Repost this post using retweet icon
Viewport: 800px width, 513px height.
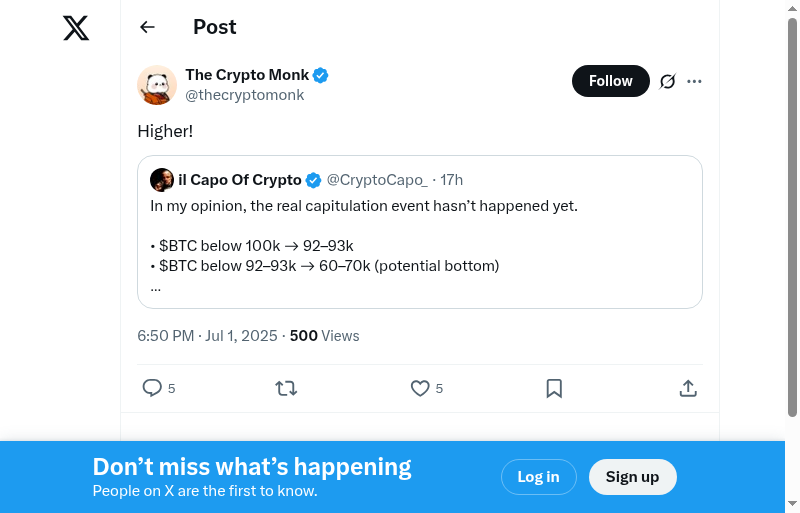[286, 388]
